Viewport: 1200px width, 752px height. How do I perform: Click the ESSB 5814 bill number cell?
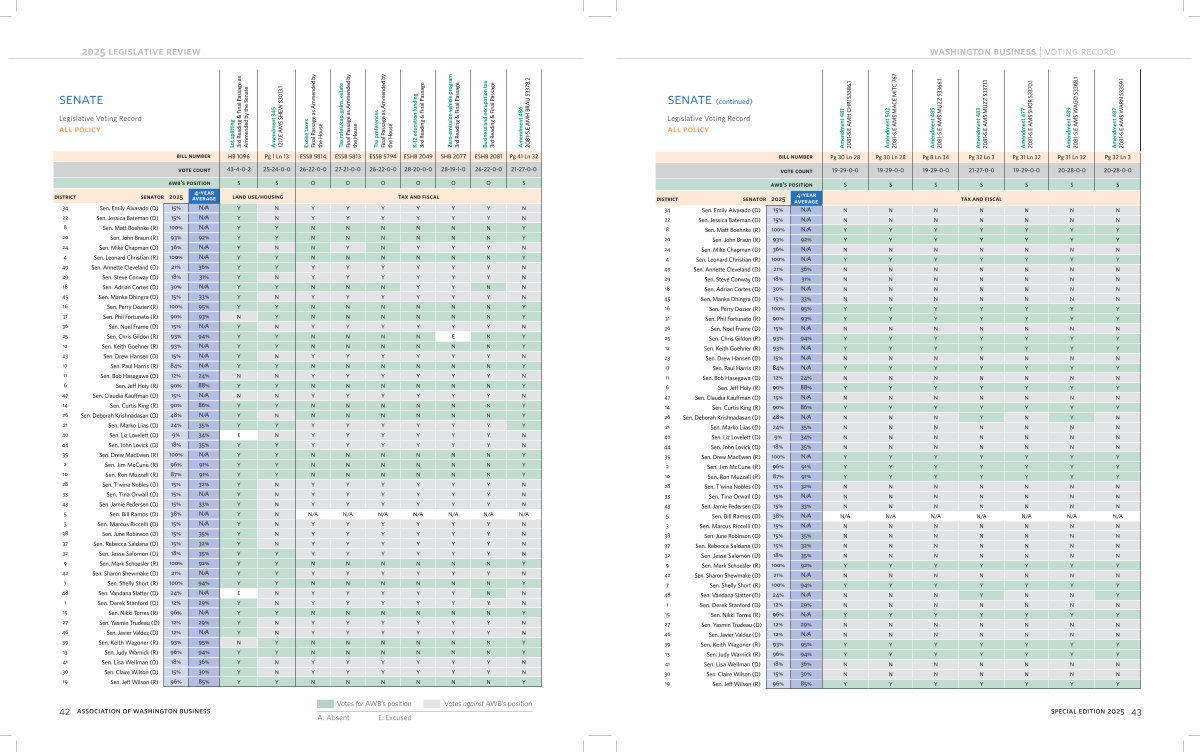pyautogui.click(x=313, y=157)
